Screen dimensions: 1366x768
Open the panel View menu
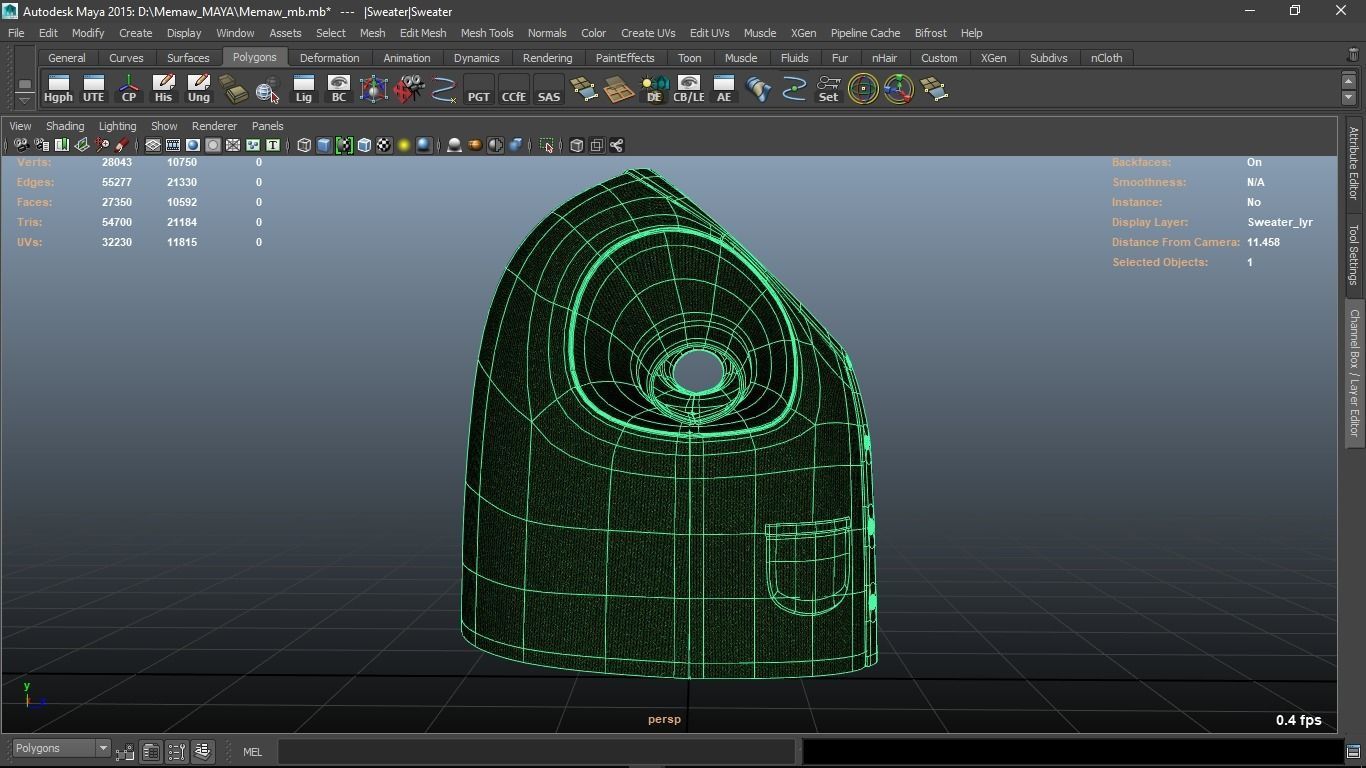pyautogui.click(x=20, y=126)
